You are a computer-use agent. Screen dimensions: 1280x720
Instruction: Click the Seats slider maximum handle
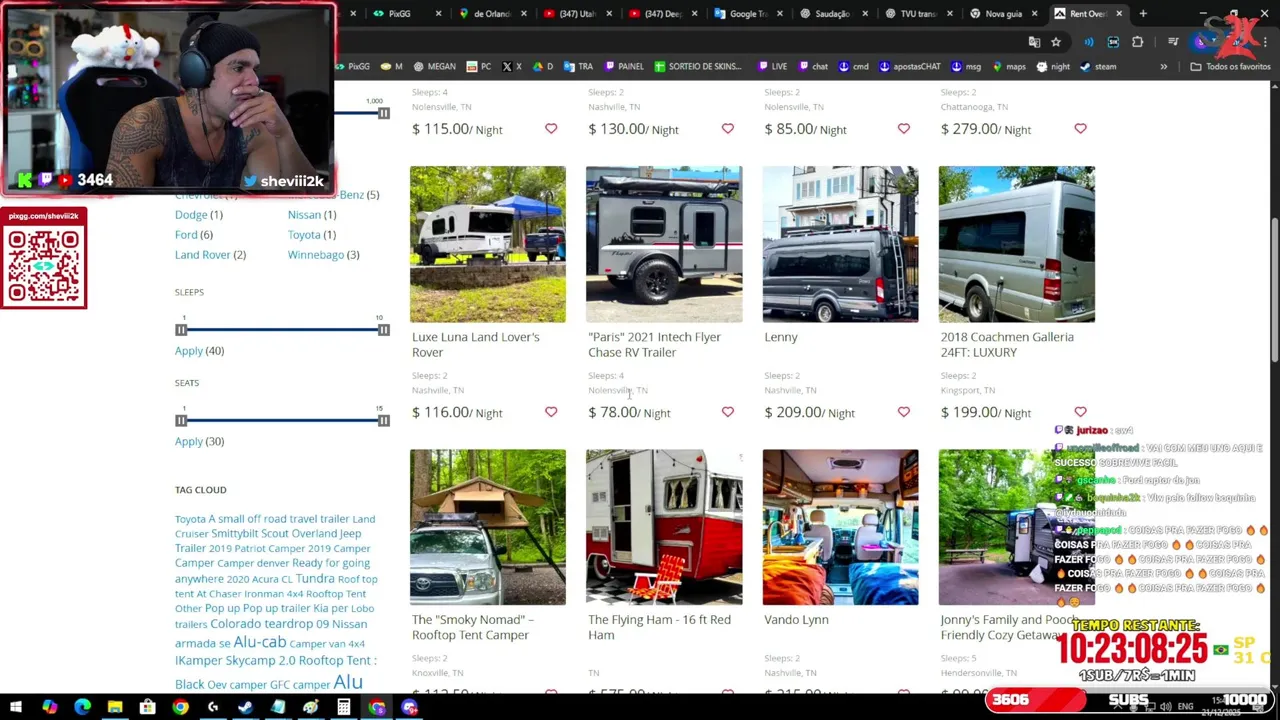pos(384,420)
